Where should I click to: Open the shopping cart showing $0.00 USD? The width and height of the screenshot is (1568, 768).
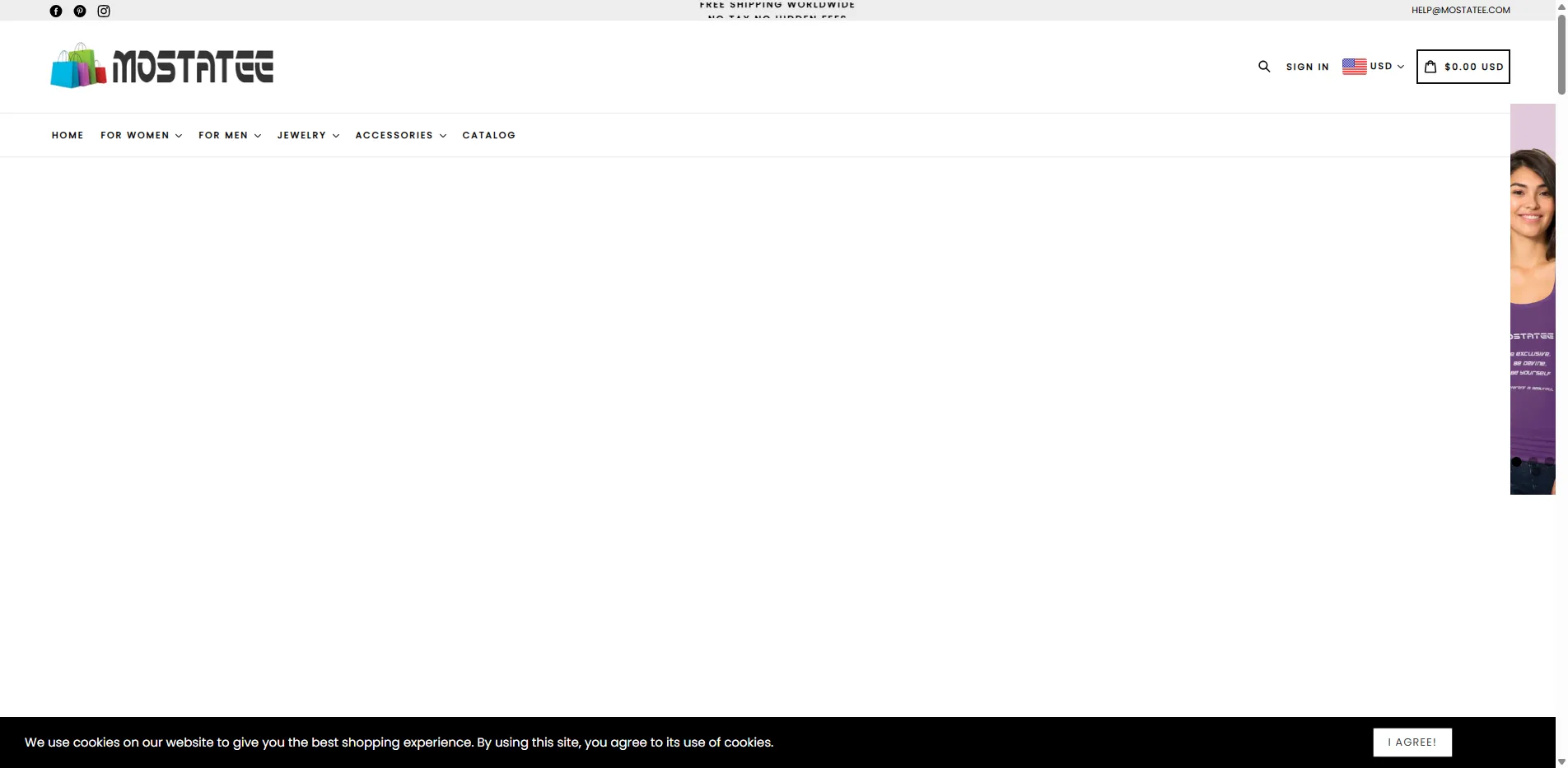pyautogui.click(x=1463, y=67)
